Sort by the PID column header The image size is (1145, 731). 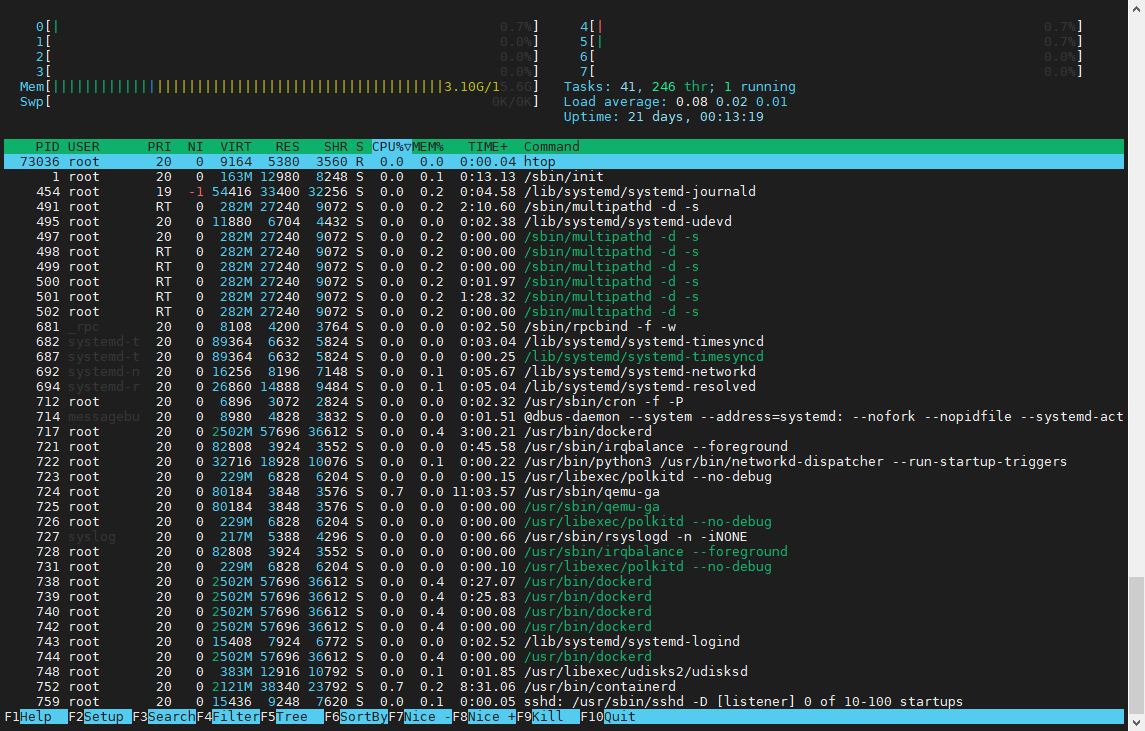click(x=47, y=147)
